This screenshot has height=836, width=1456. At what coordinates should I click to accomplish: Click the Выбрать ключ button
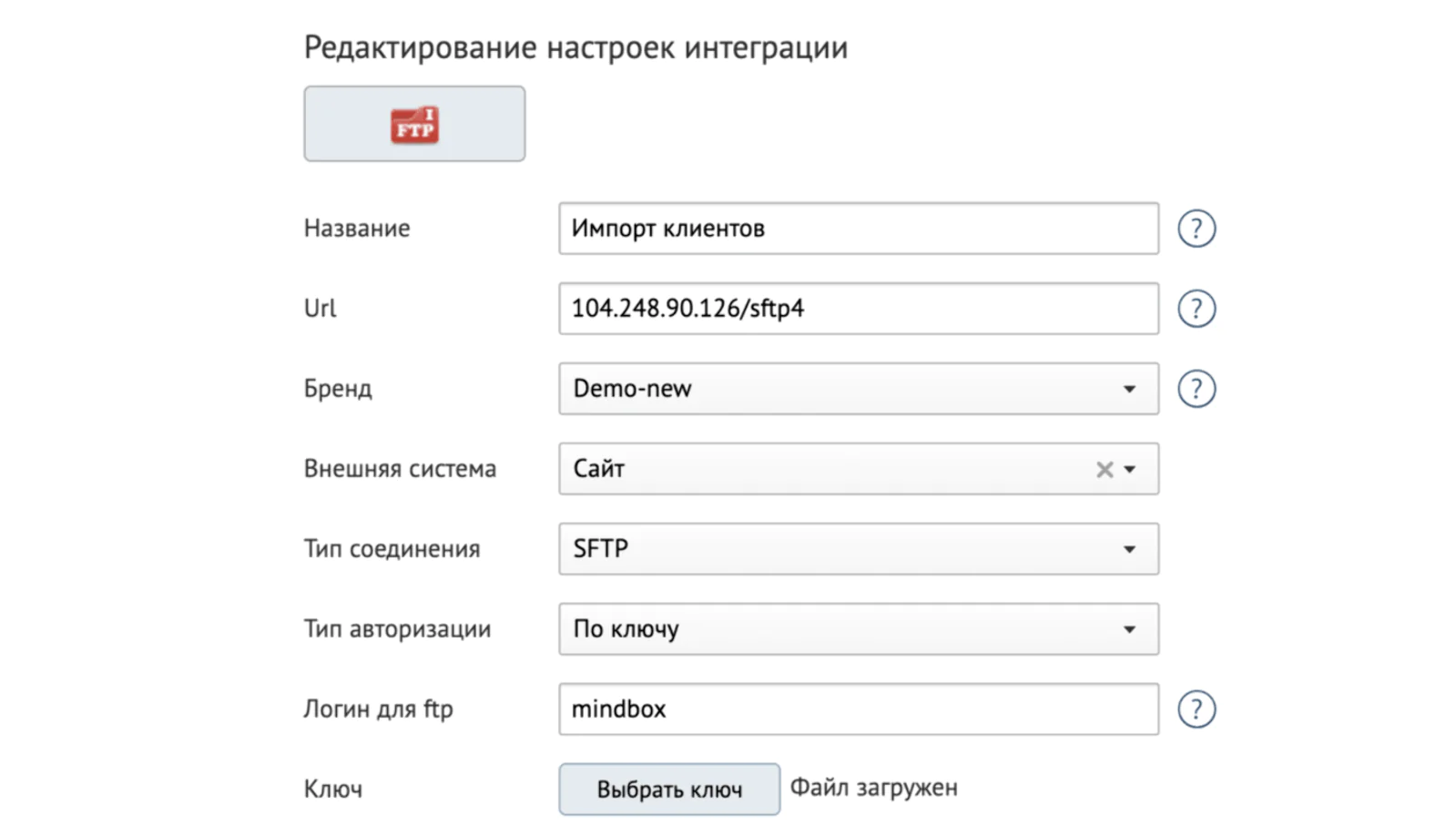coord(669,789)
